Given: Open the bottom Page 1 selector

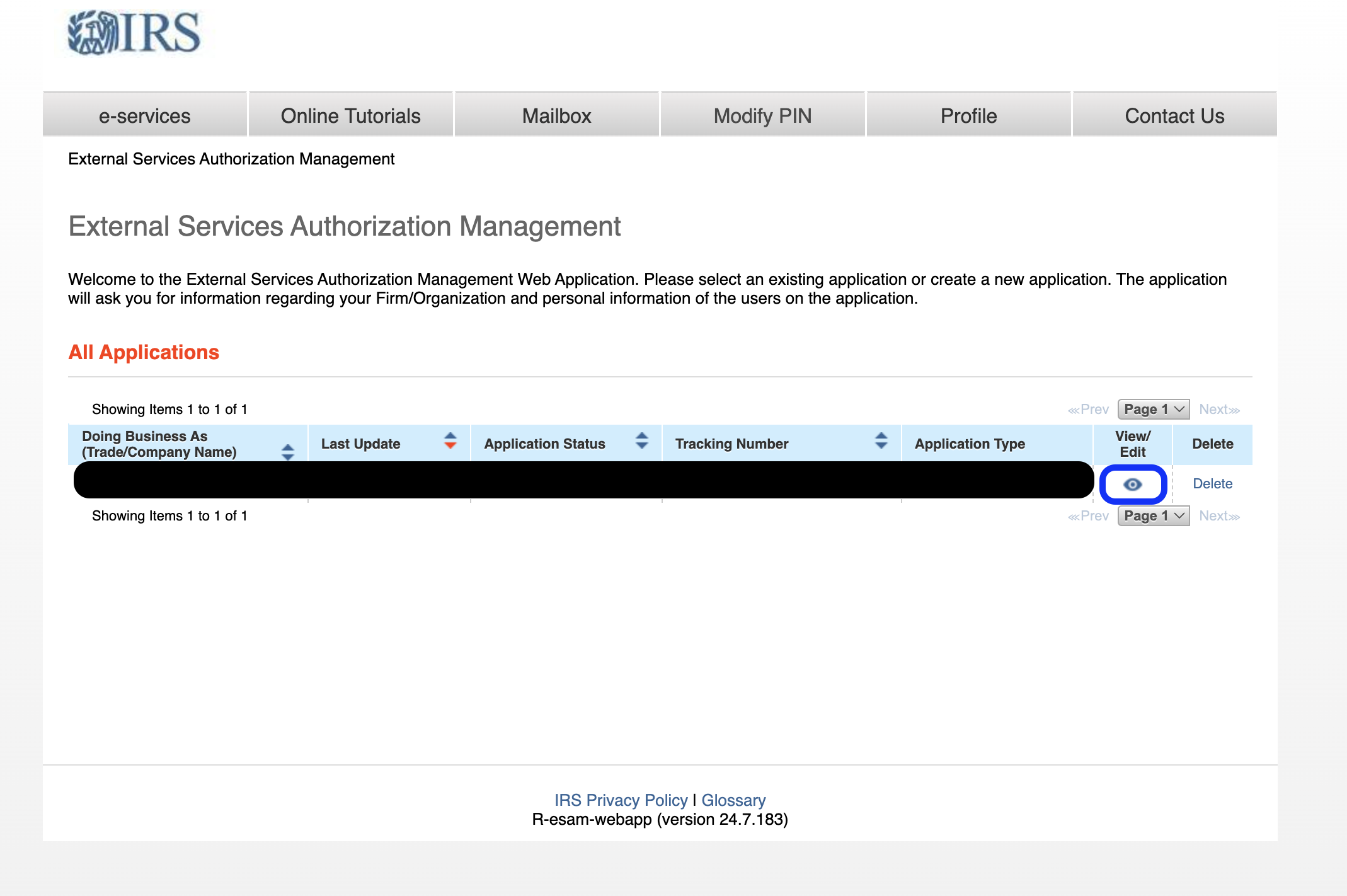Looking at the screenshot, I should [x=1153, y=515].
